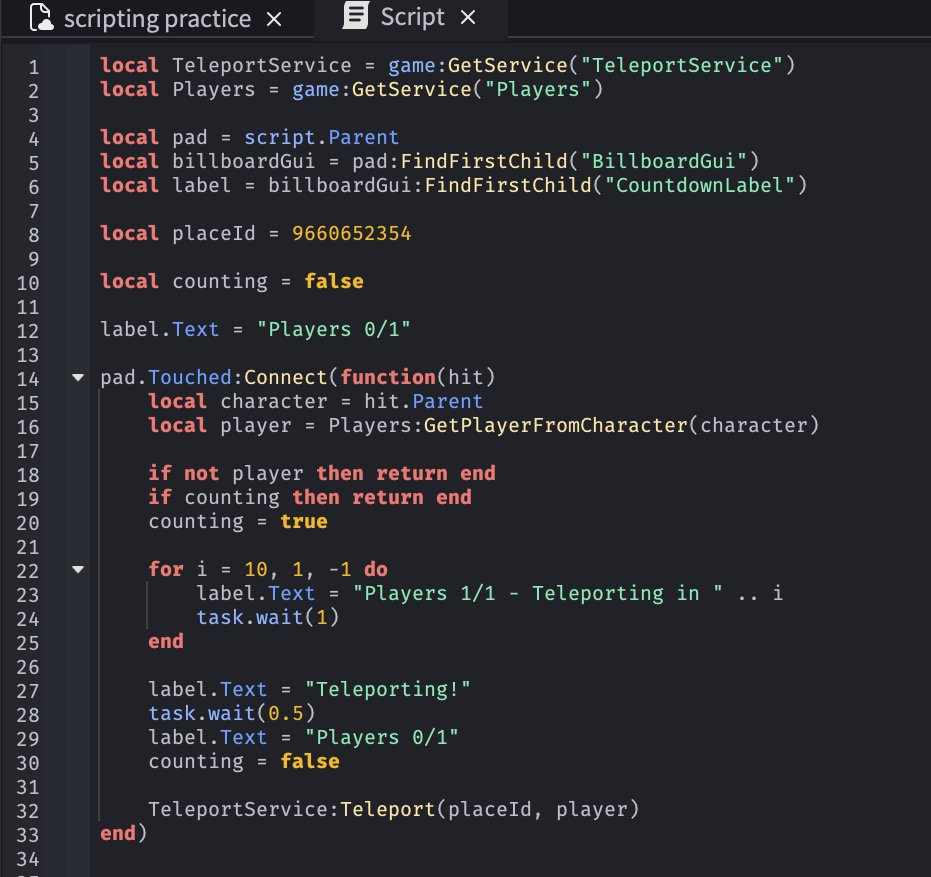
Task: Click "if counting" statement on line 19
Action: 310,497
